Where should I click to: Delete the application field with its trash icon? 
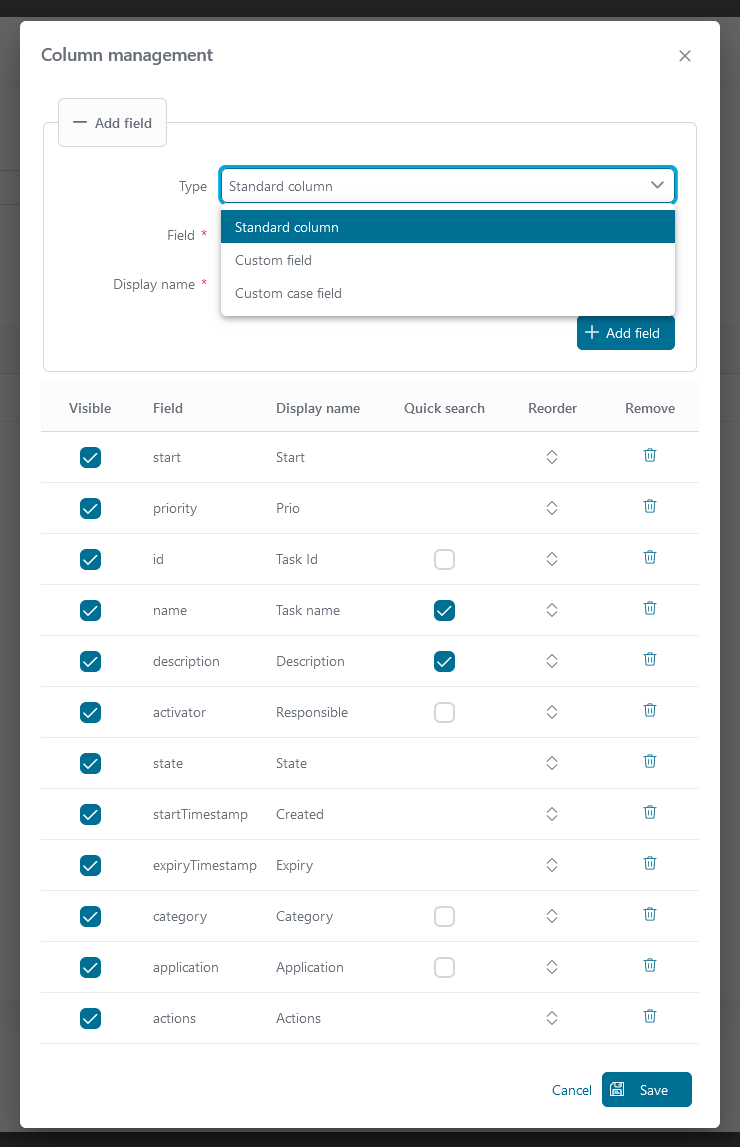pos(649,965)
